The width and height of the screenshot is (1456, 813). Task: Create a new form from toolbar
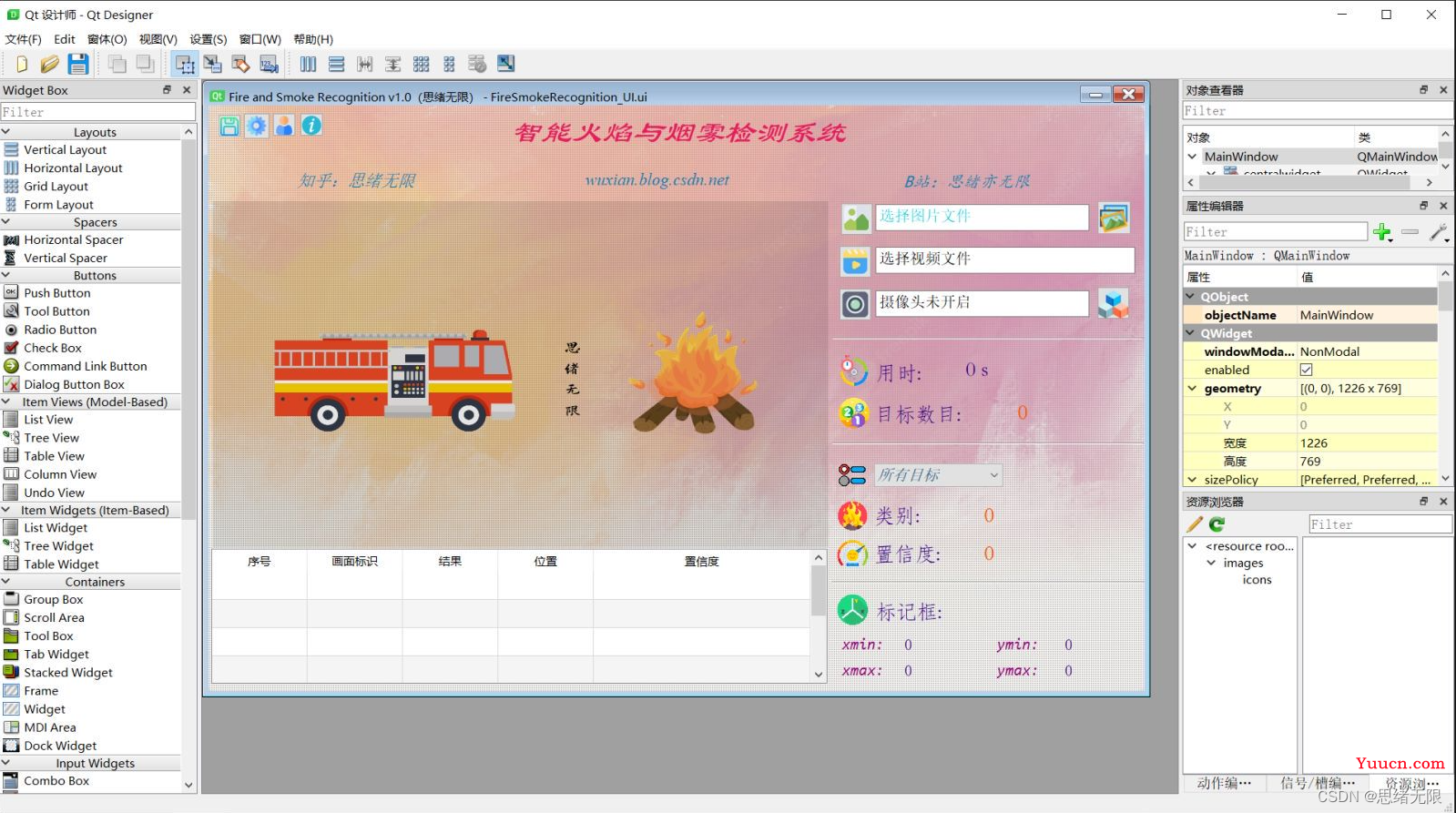click(x=21, y=64)
